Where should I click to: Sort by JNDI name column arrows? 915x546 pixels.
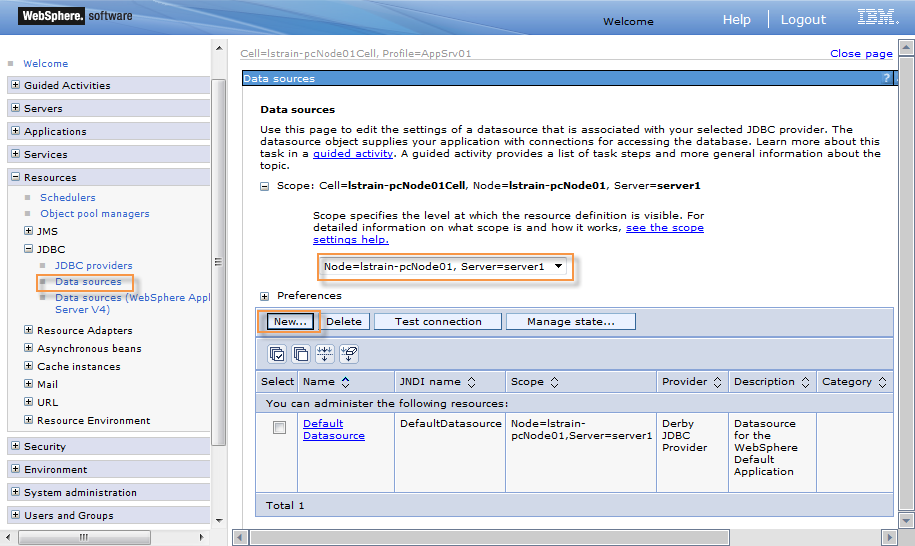(471, 382)
